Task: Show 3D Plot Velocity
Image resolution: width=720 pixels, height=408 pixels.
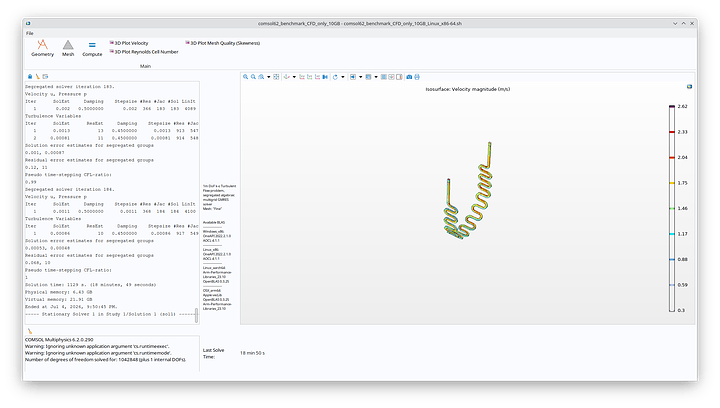Action: click(x=129, y=43)
